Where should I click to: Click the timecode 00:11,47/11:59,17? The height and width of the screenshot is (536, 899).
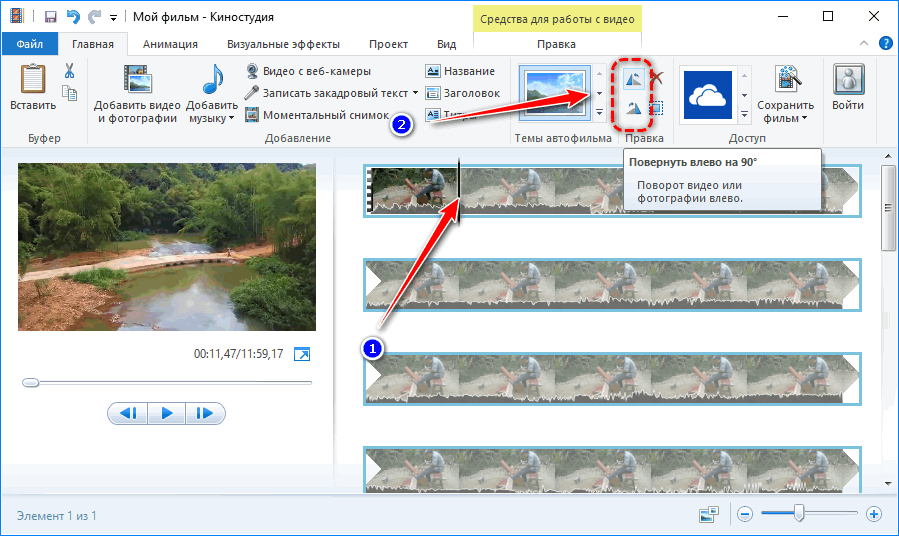(x=239, y=354)
